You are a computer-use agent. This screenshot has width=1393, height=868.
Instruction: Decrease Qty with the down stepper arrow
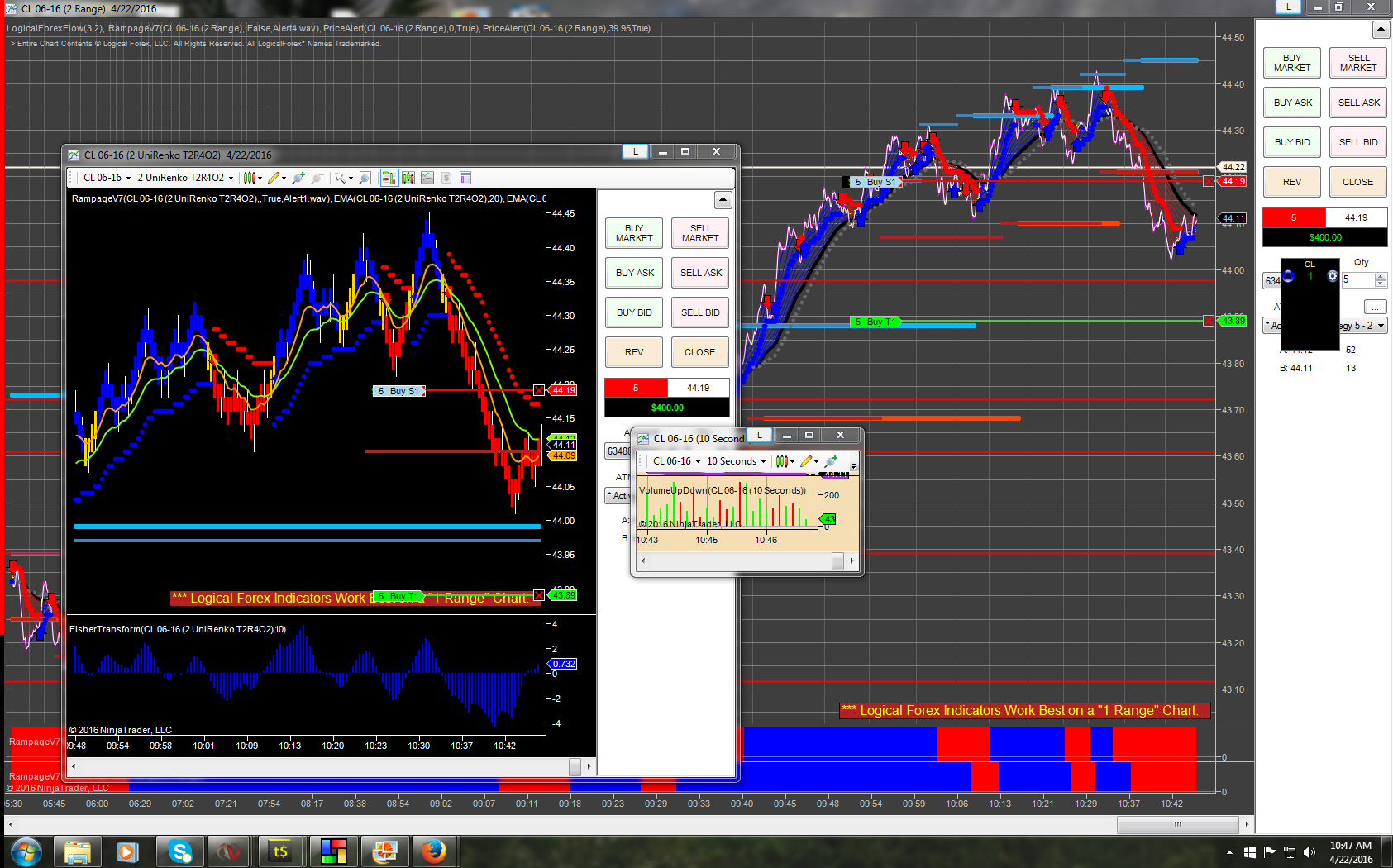1381,284
